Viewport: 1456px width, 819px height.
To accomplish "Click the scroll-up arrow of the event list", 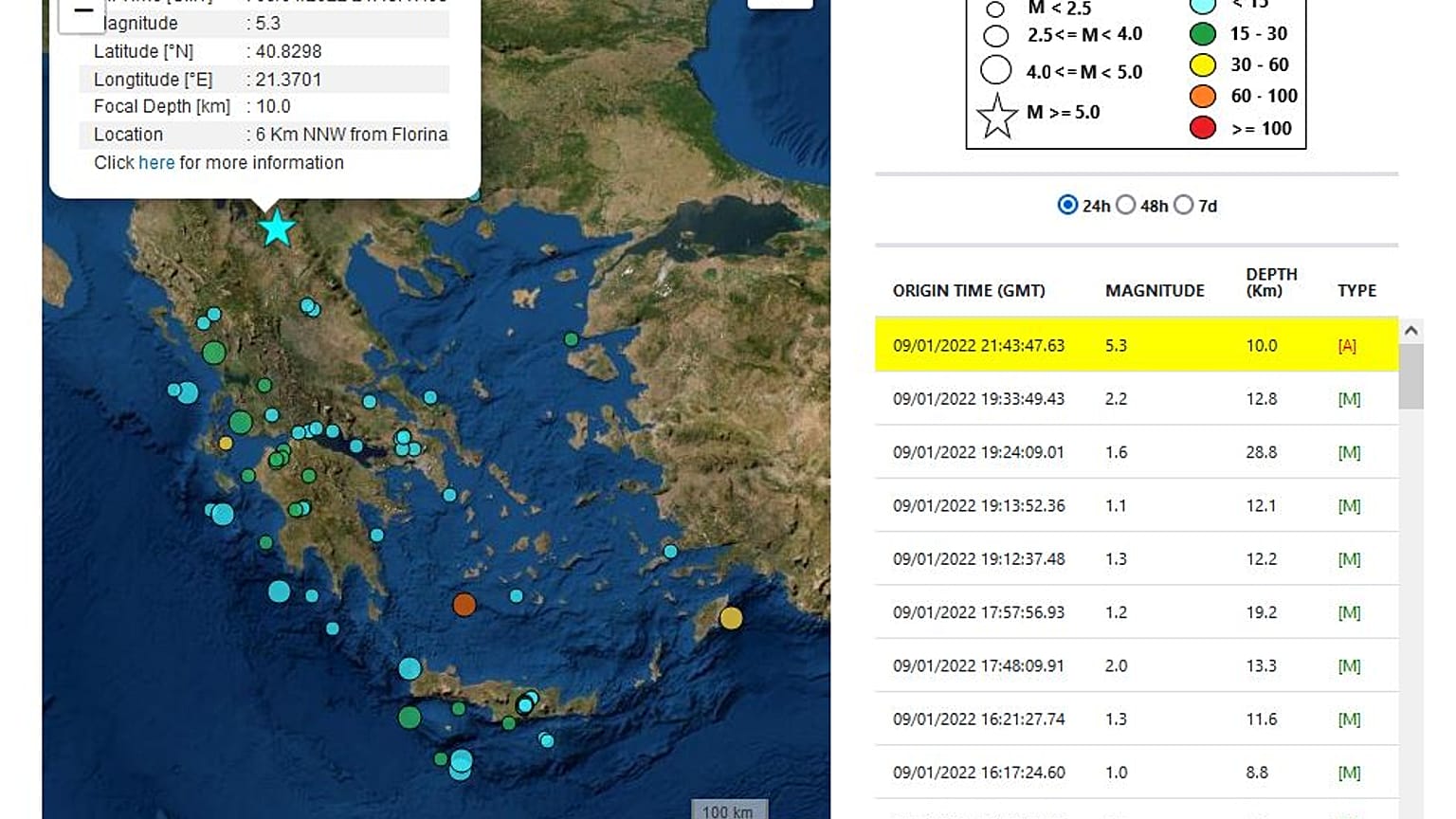I will [x=1410, y=331].
